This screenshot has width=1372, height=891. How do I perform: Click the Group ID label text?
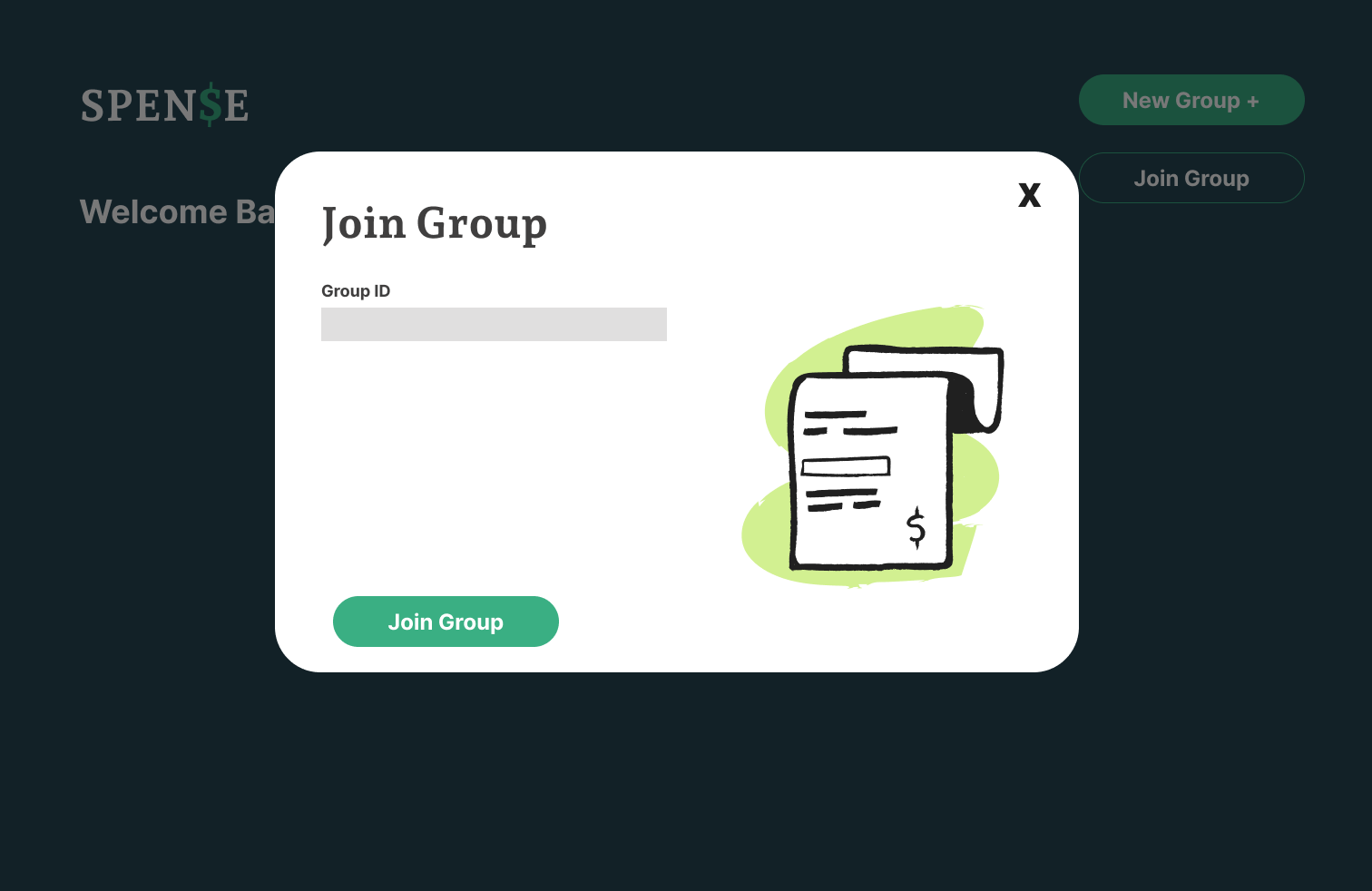coord(356,291)
